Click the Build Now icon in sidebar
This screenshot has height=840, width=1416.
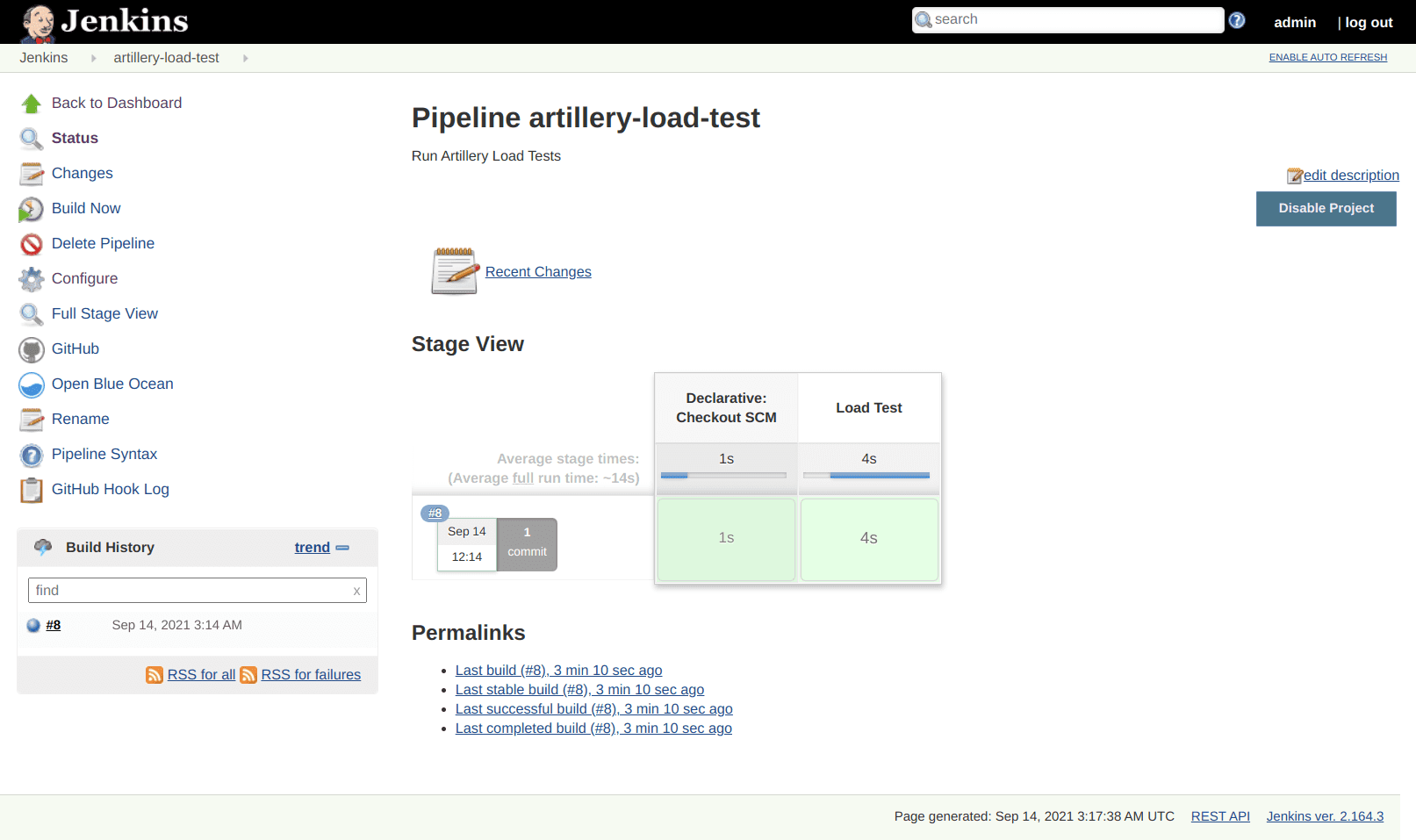point(32,209)
